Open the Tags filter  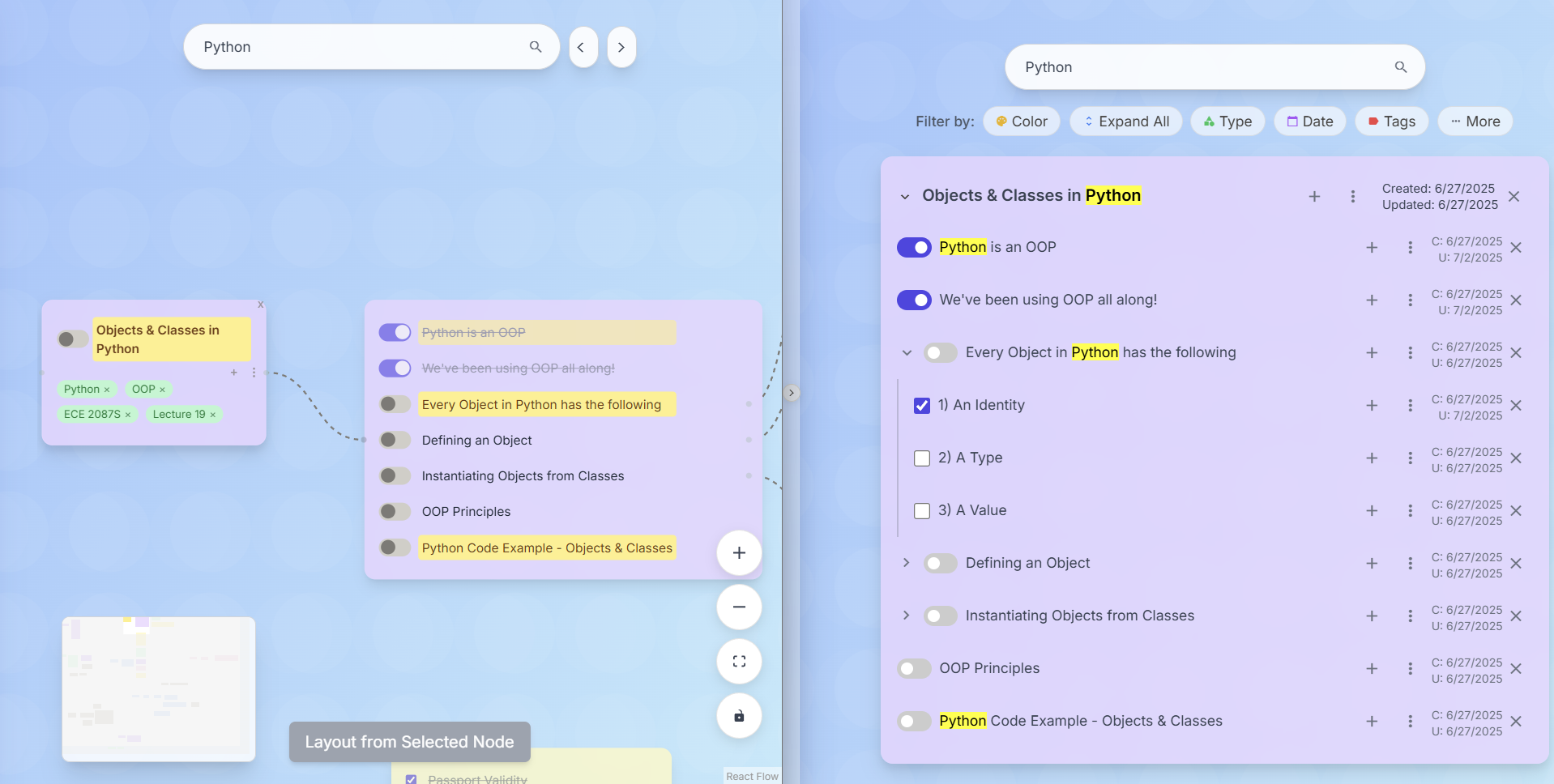(x=1392, y=121)
